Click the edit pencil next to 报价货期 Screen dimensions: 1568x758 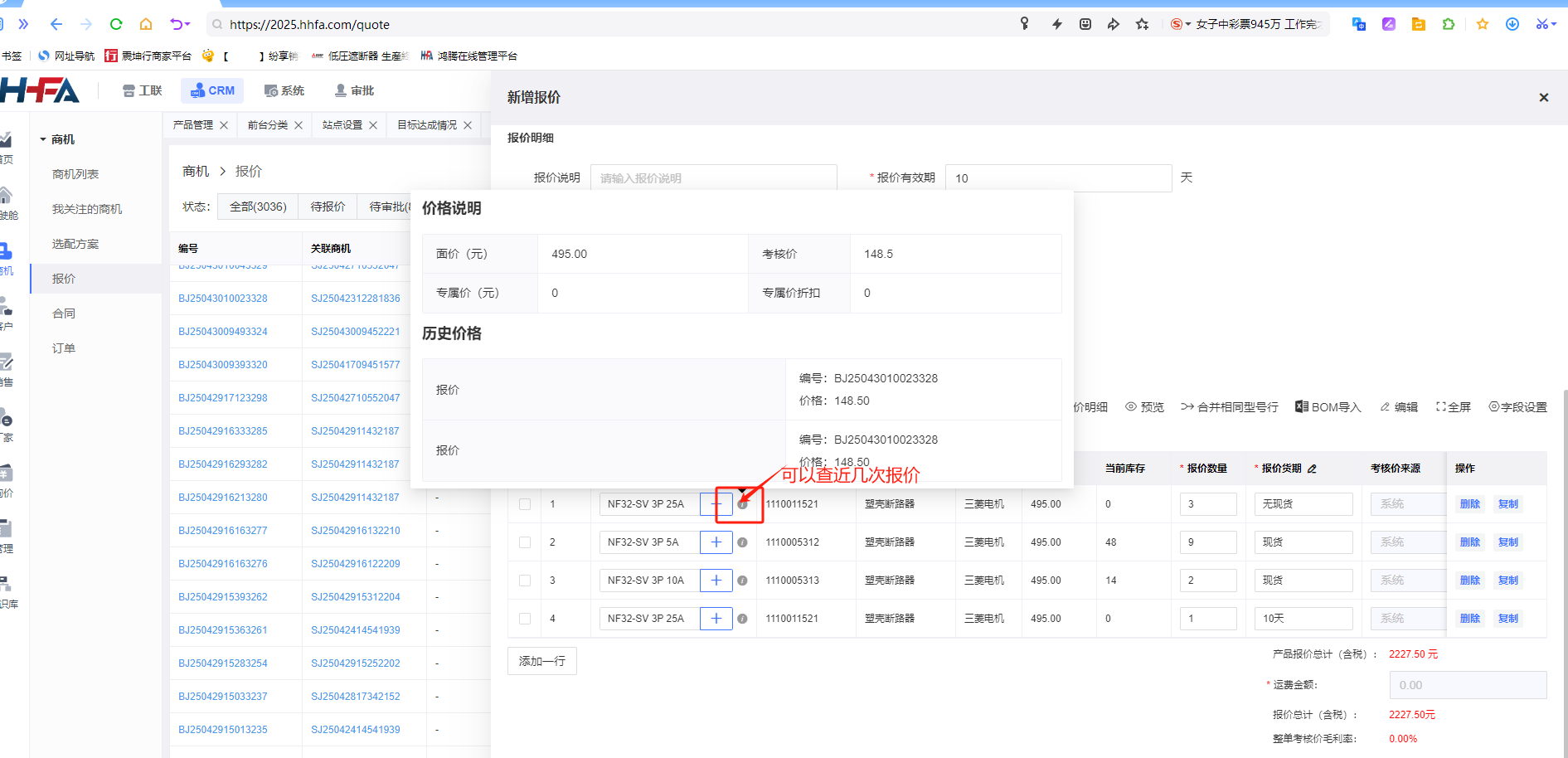pyautogui.click(x=1312, y=469)
